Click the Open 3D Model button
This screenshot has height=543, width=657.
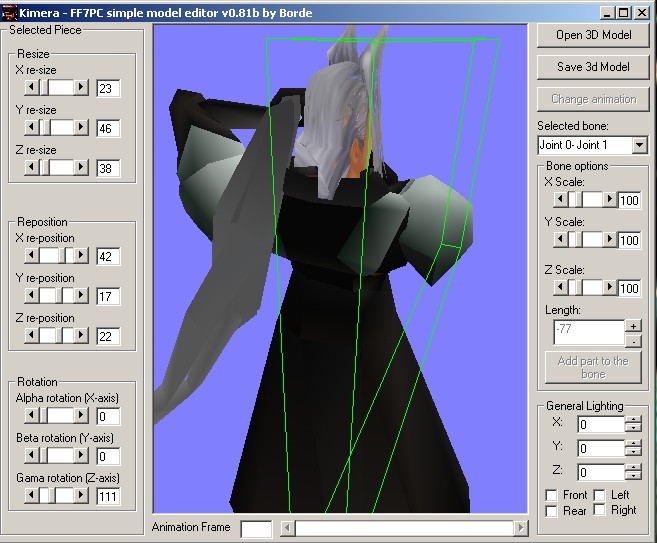click(593, 35)
